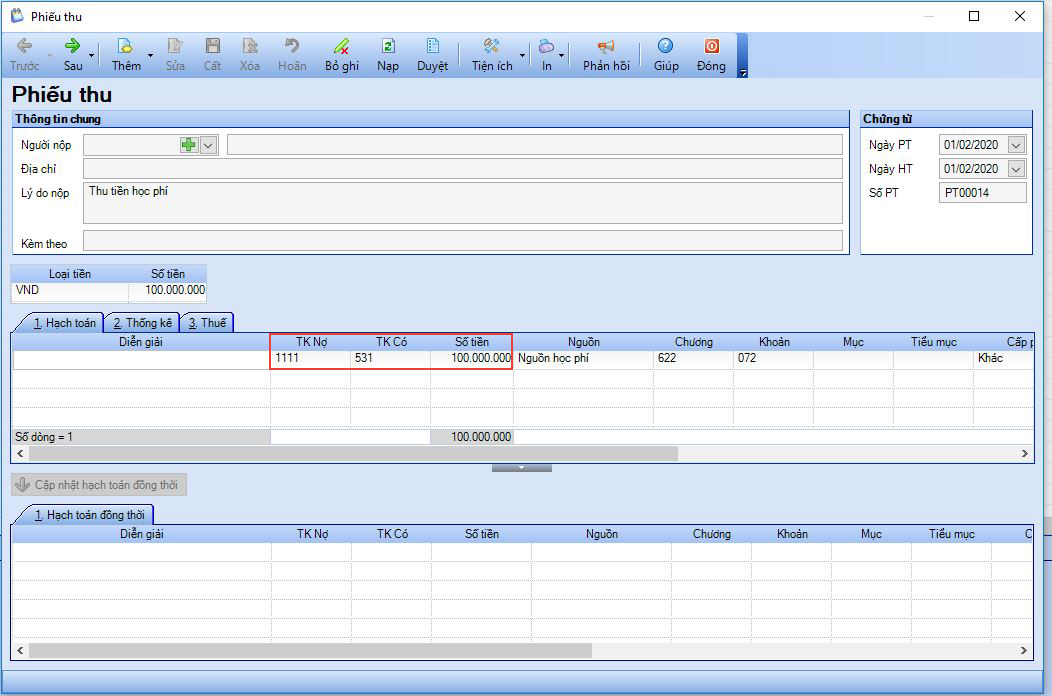1052x696 pixels.
Task: Click the Thêm (Add) toolbar icon
Action: click(x=125, y=47)
